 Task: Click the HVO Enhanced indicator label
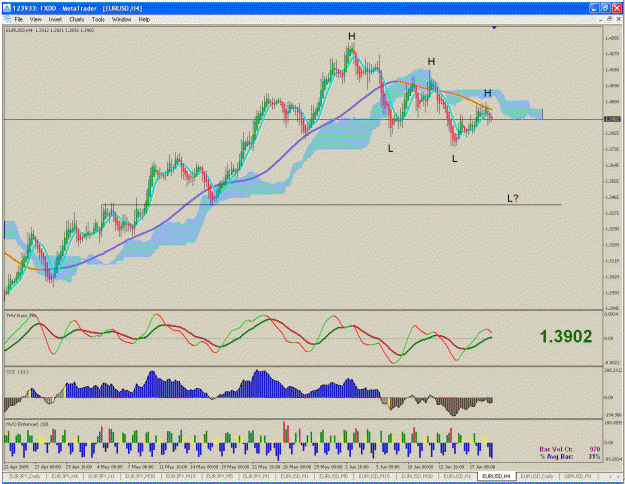pos(27,424)
